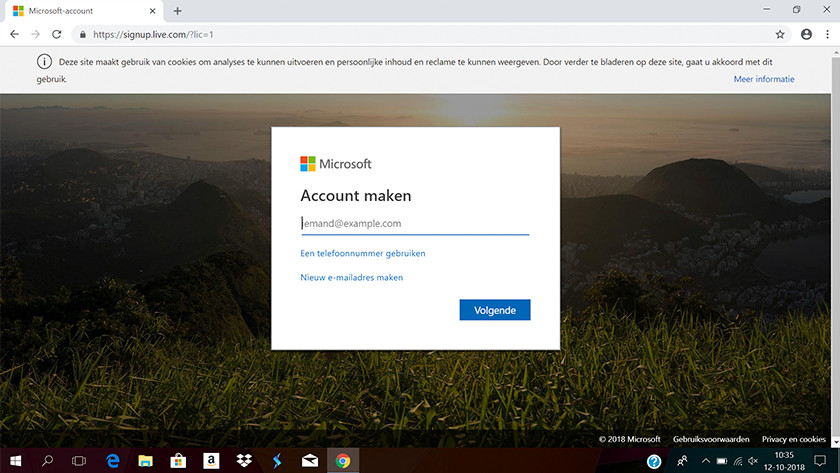
Task: Go back using the browser back arrow
Action: [x=14, y=34]
